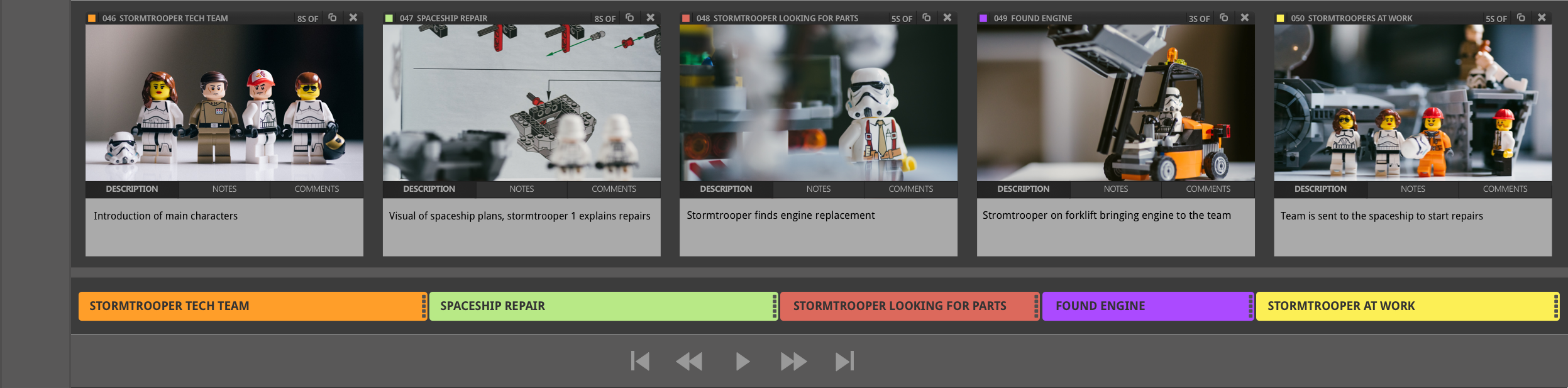Remove panel 046 using its X icon
The image size is (1568, 388).
(x=353, y=18)
